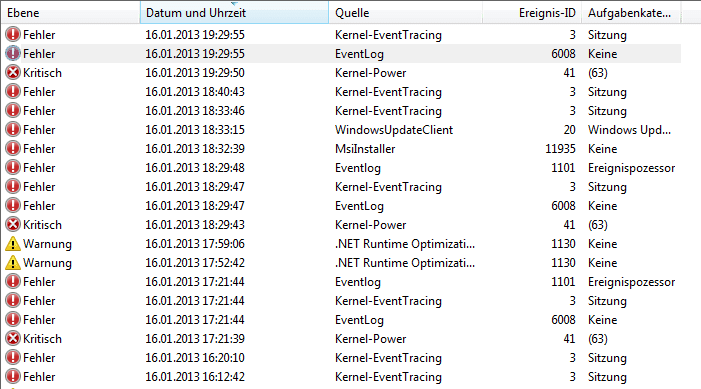Click the error icon of the MsiInstaller event

(x=13, y=148)
